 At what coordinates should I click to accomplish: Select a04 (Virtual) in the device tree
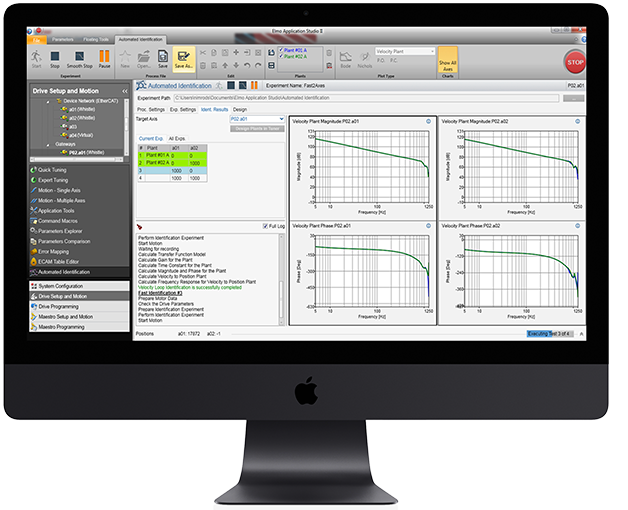pos(81,135)
